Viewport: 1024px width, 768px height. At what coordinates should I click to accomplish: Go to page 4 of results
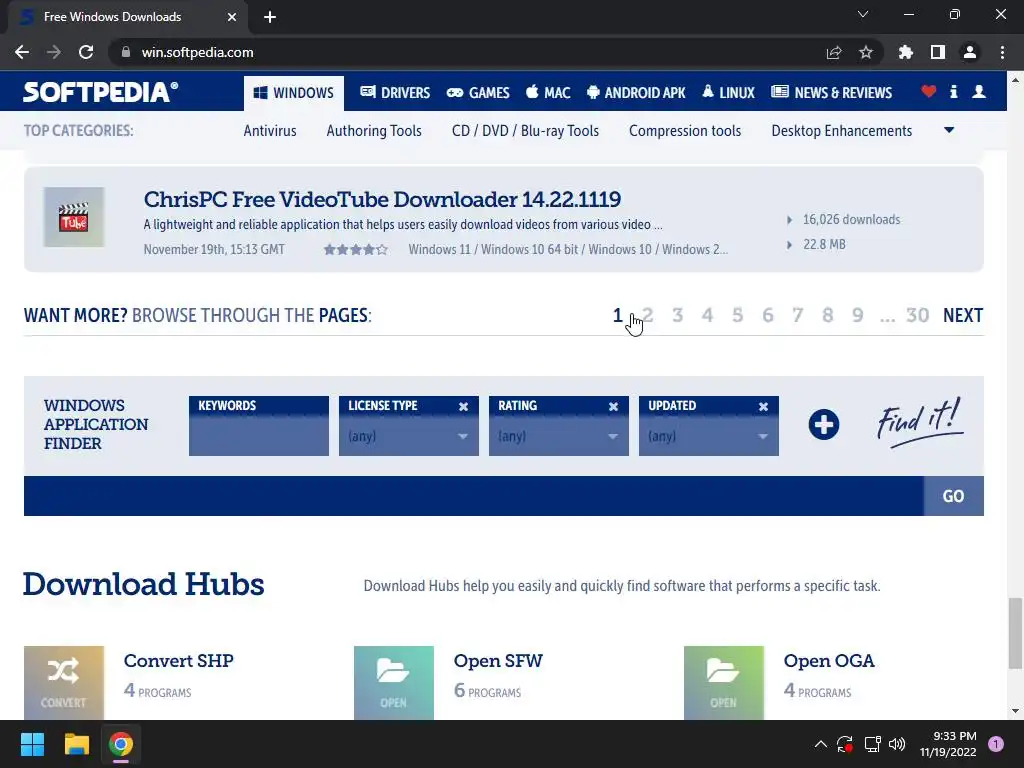[707, 315]
